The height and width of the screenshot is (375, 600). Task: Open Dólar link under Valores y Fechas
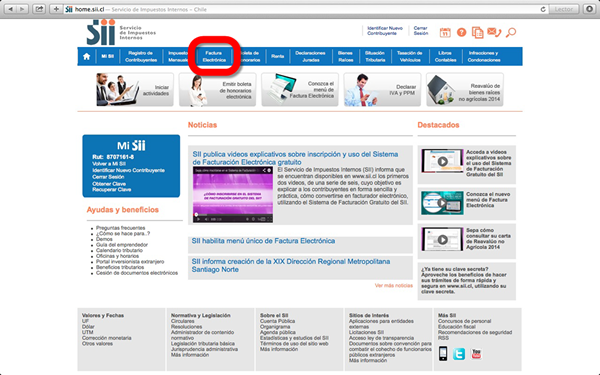click(x=88, y=327)
